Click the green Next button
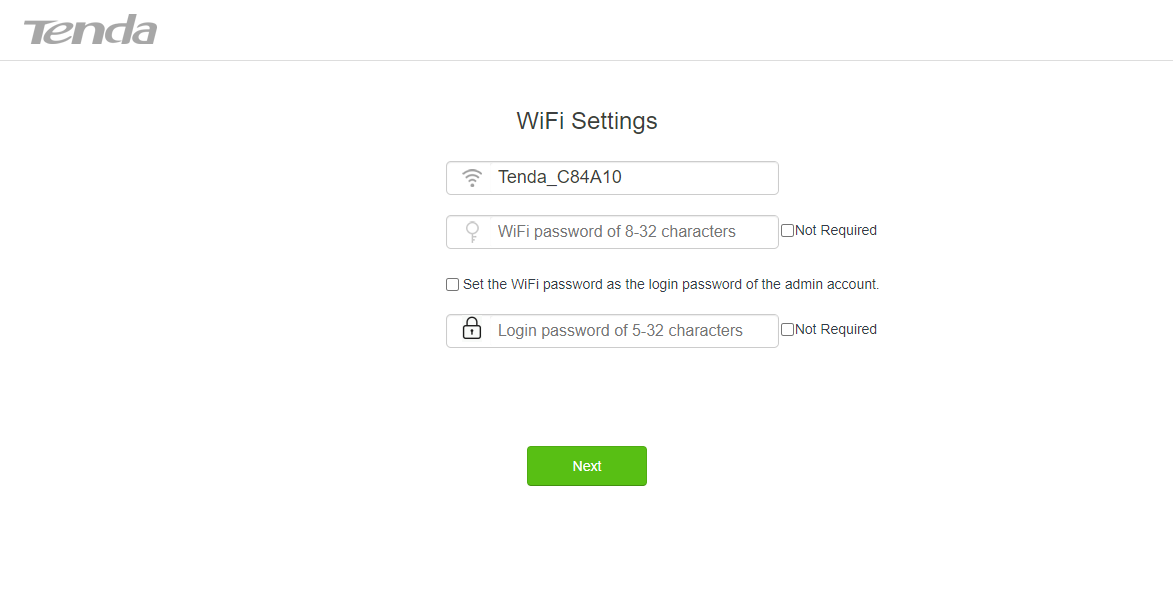The width and height of the screenshot is (1173, 589). point(586,466)
